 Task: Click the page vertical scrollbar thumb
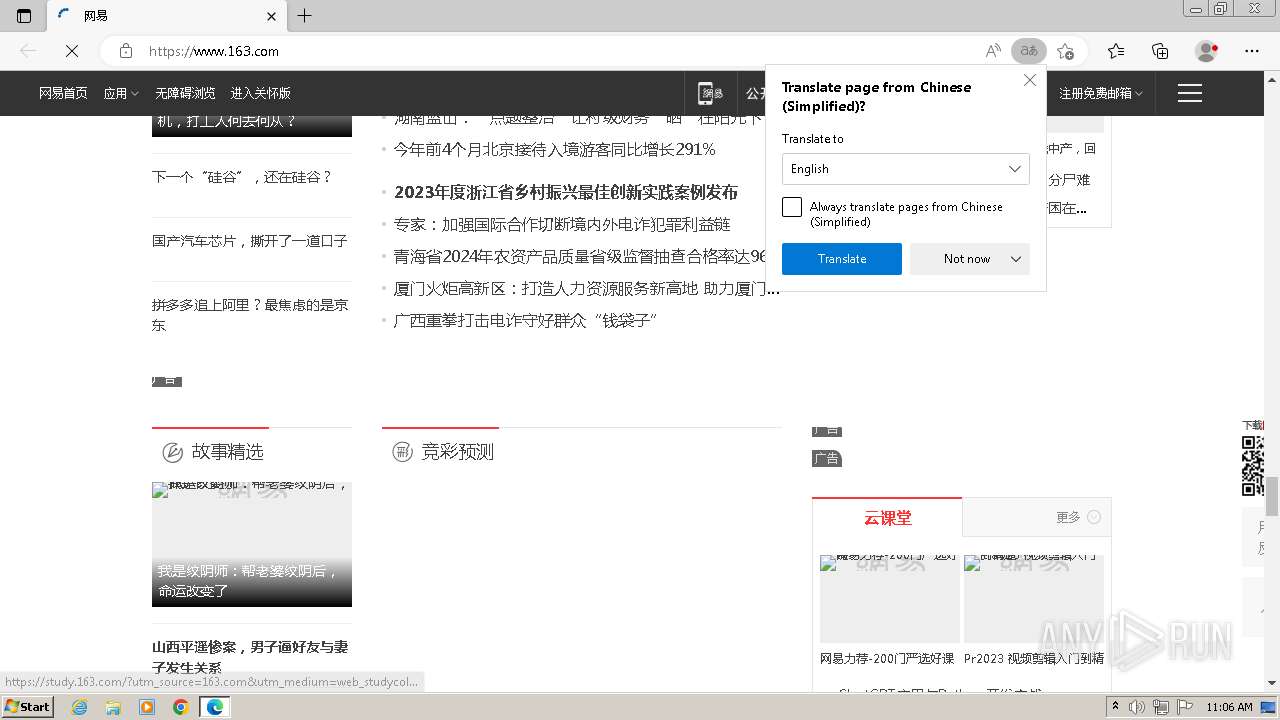coord(1273,495)
